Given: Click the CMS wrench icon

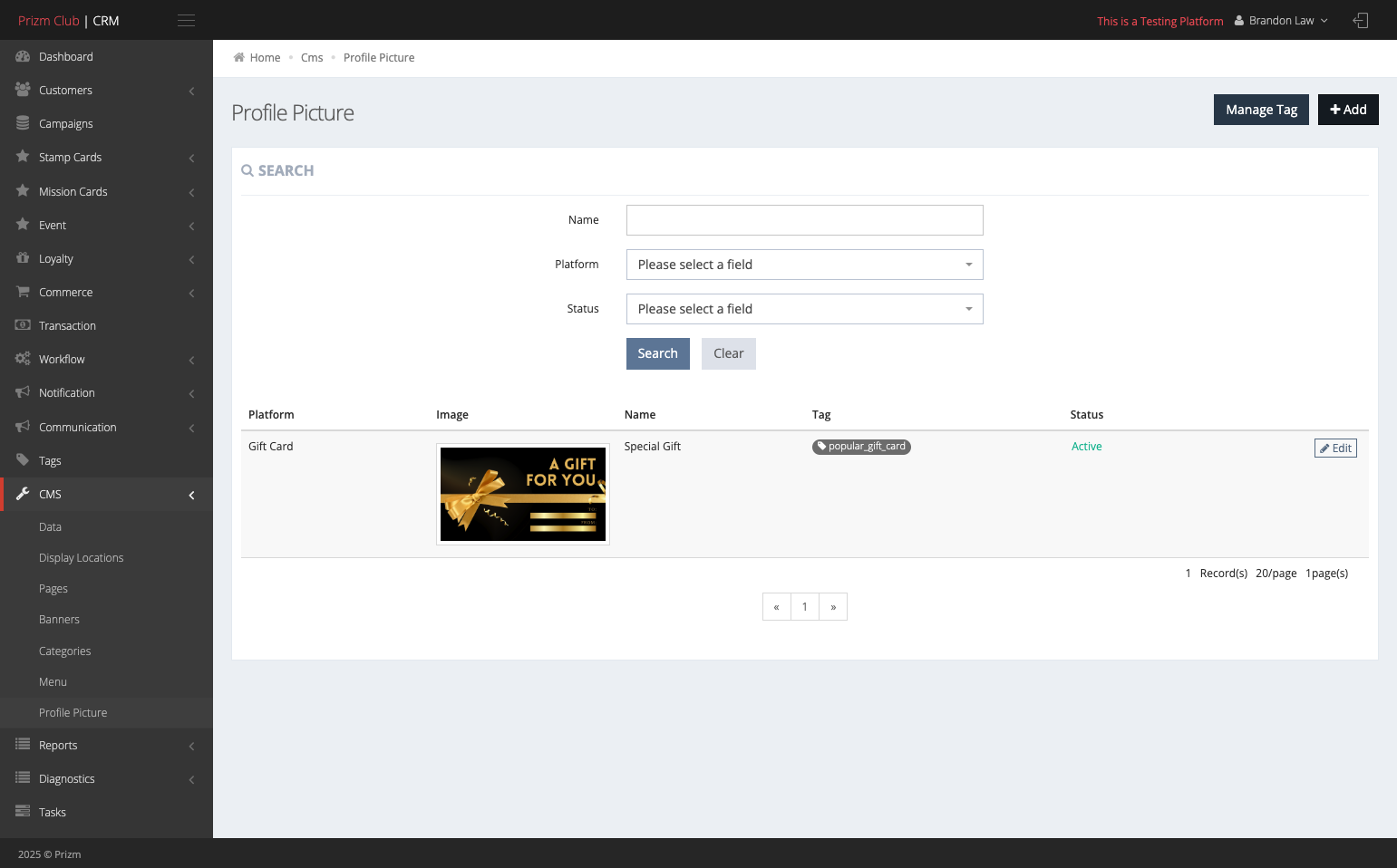Looking at the screenshot, I should (23, 494).
